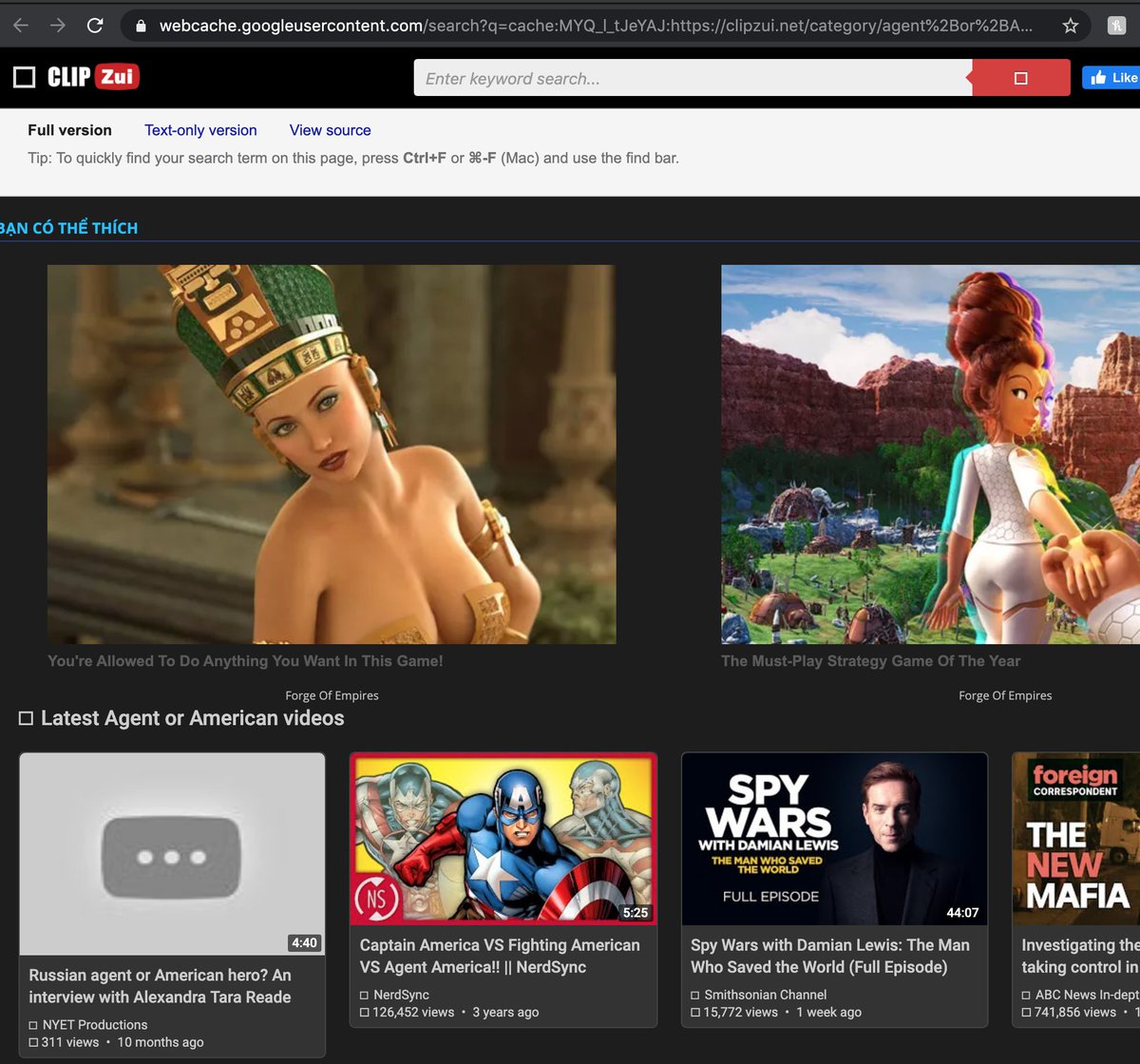The height and width of the screenshot is (1064, 1140).
Task: Open the Egyptian queen game ad image
Action: [332, 454]
